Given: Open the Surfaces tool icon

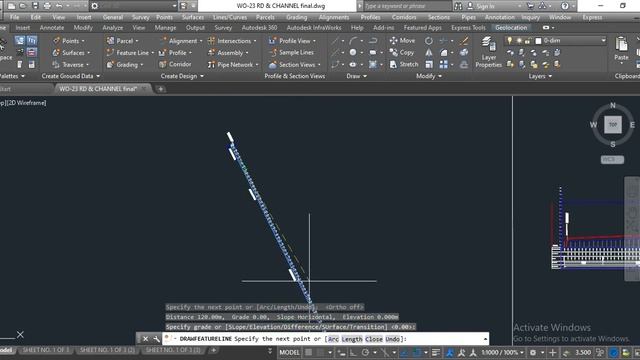Looking at the screenshot, I should click(x=56, y=53).
